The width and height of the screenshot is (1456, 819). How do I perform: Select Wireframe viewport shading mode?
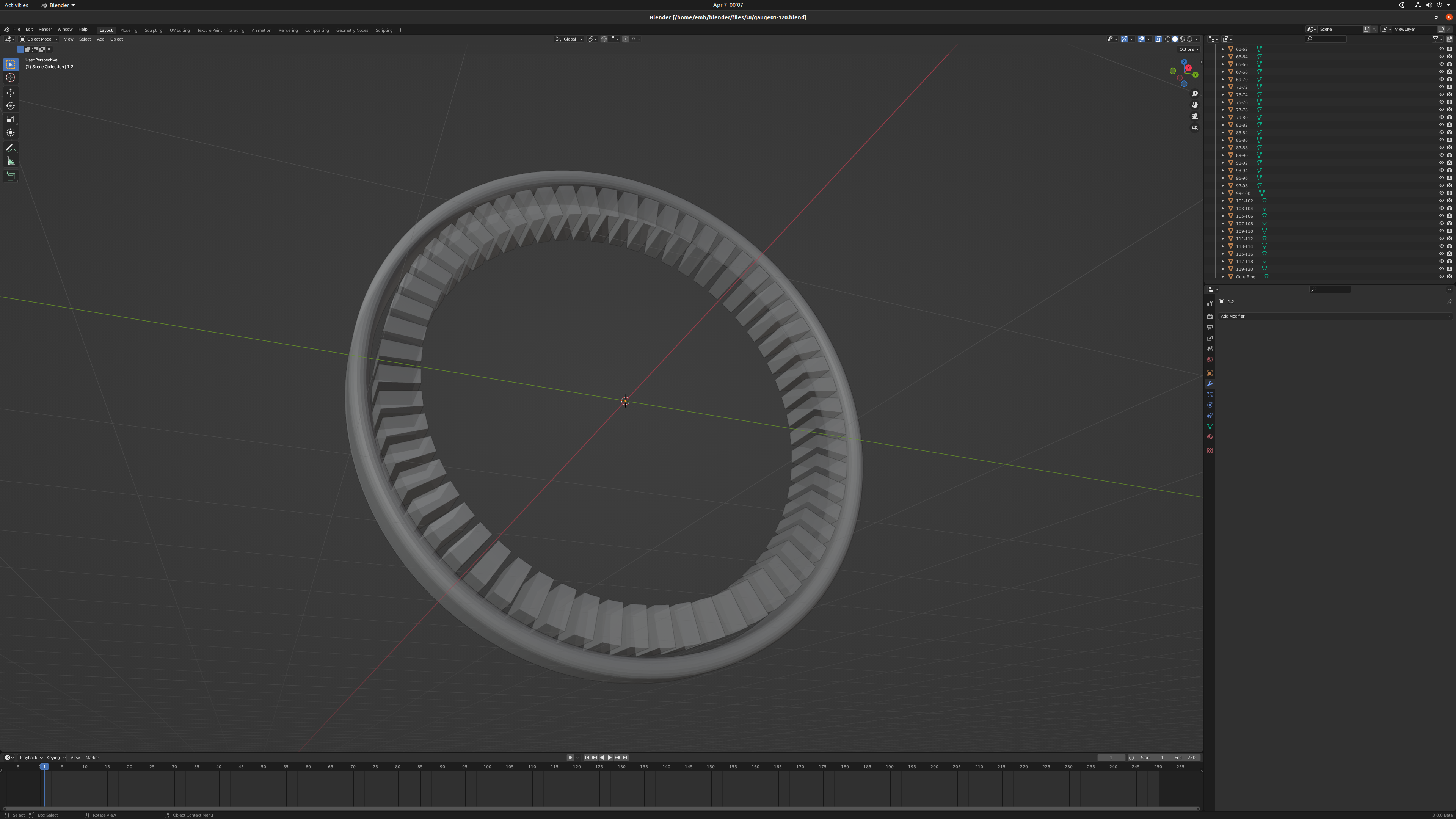[1168, 39]
